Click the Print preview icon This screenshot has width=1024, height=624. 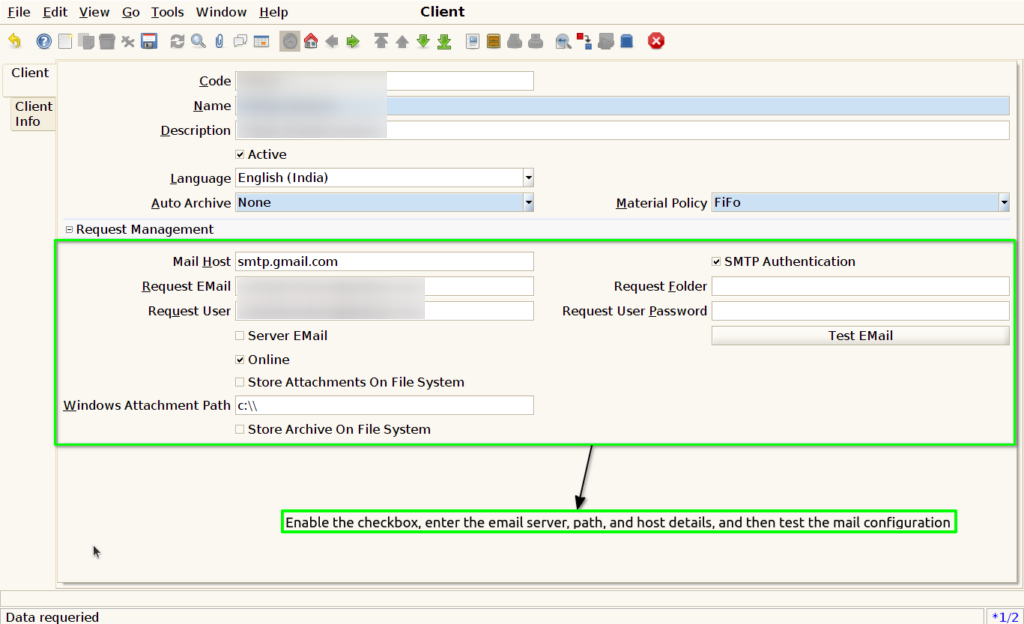pos(515,41)
